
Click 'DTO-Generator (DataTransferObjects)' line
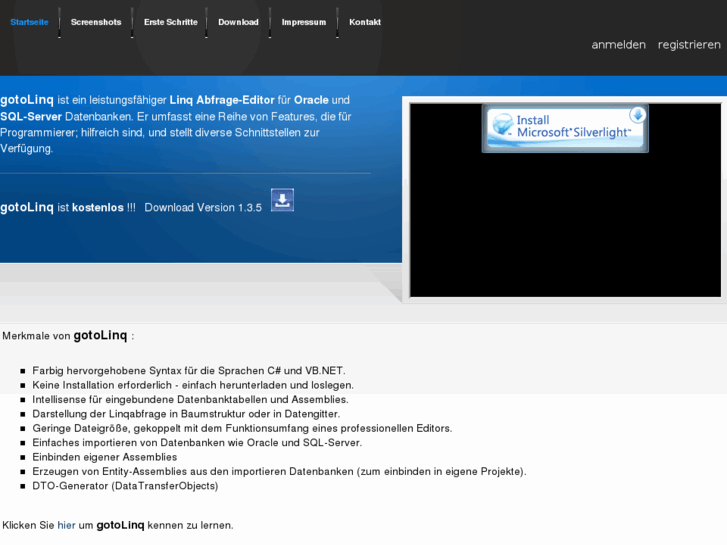point(125,486)
